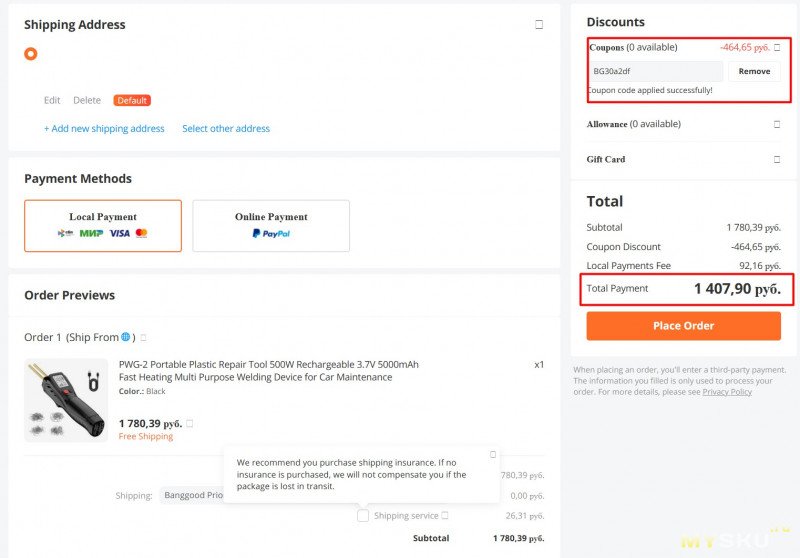The height and width of the screenshot is (558, 800).
Task: Enable the Shipping service insurance checkbox
Action: click(x=363, y=516)
